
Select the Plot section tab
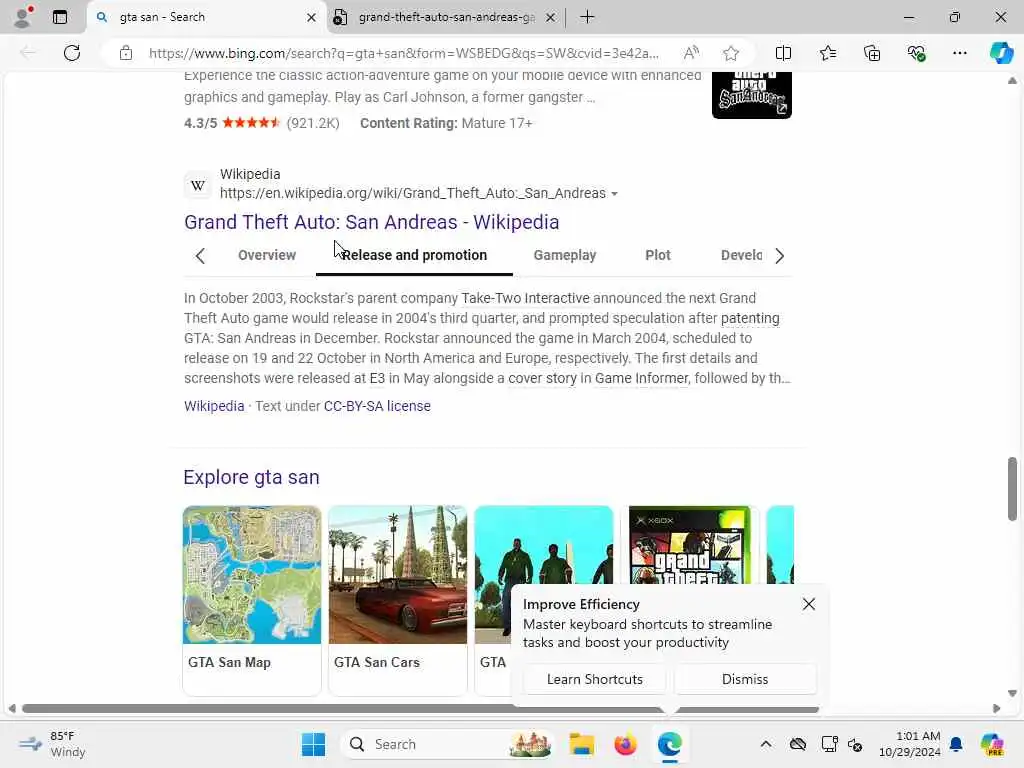point(658,255)
